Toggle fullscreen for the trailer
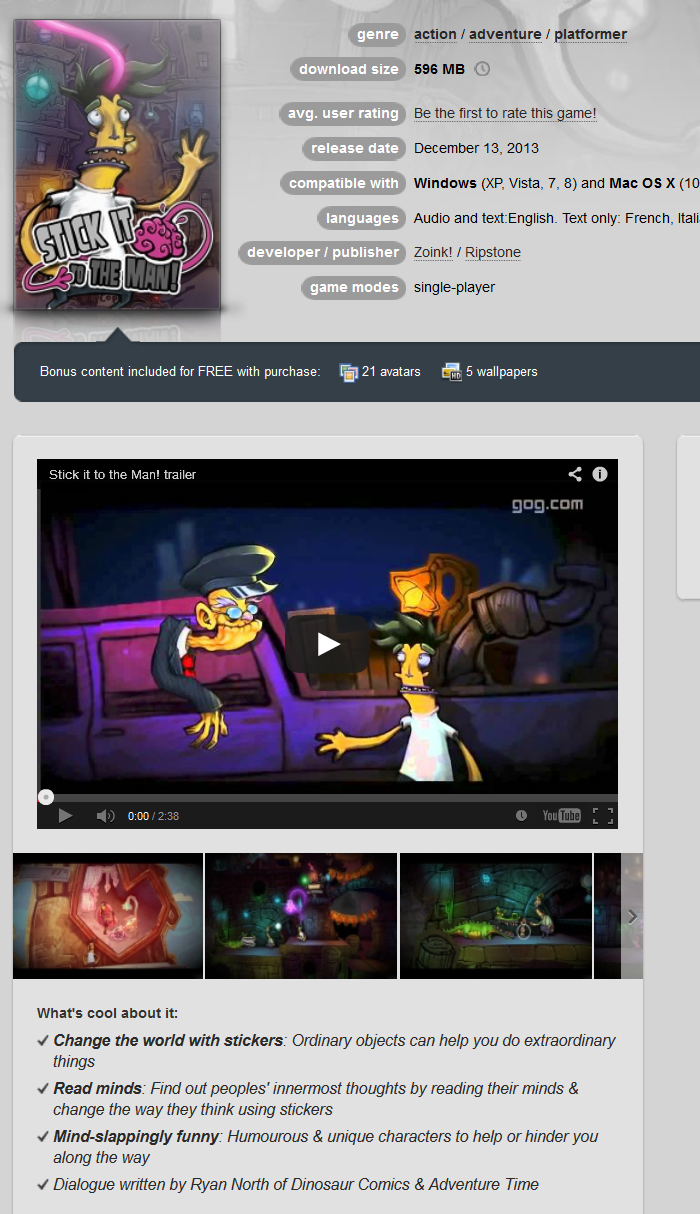This screenshot has width=700, height=1214. tap(603, 816)
